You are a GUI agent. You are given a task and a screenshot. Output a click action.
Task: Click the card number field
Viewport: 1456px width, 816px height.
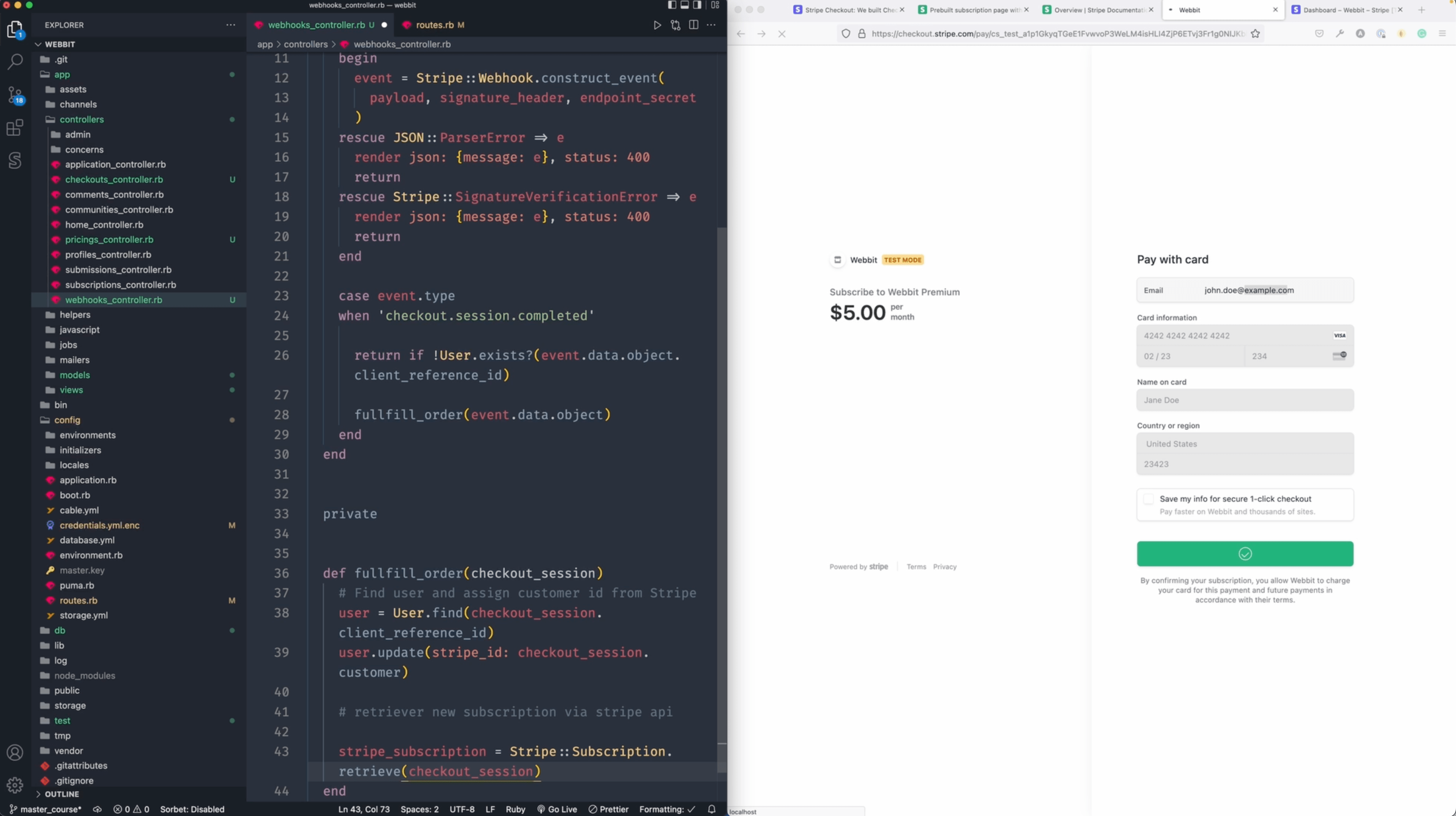tap(1245, 336)
